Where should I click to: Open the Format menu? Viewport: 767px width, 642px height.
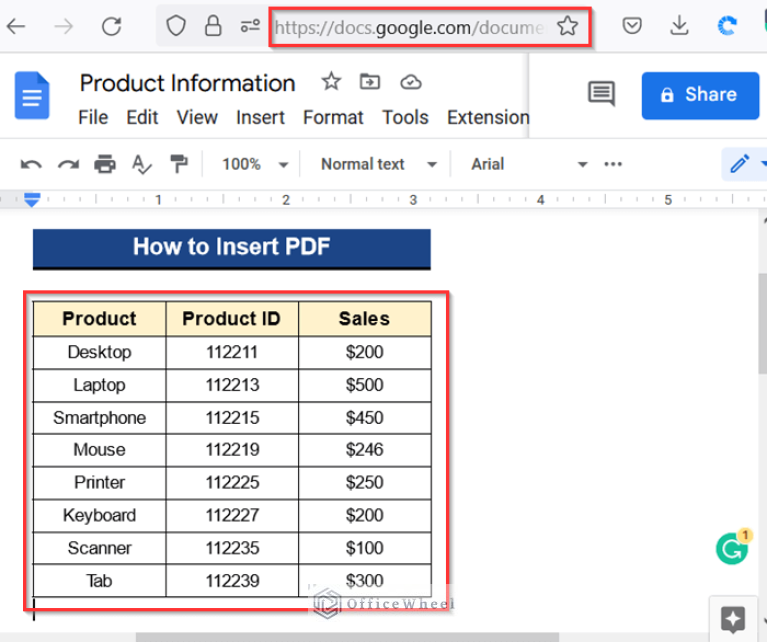coord(333,118)
